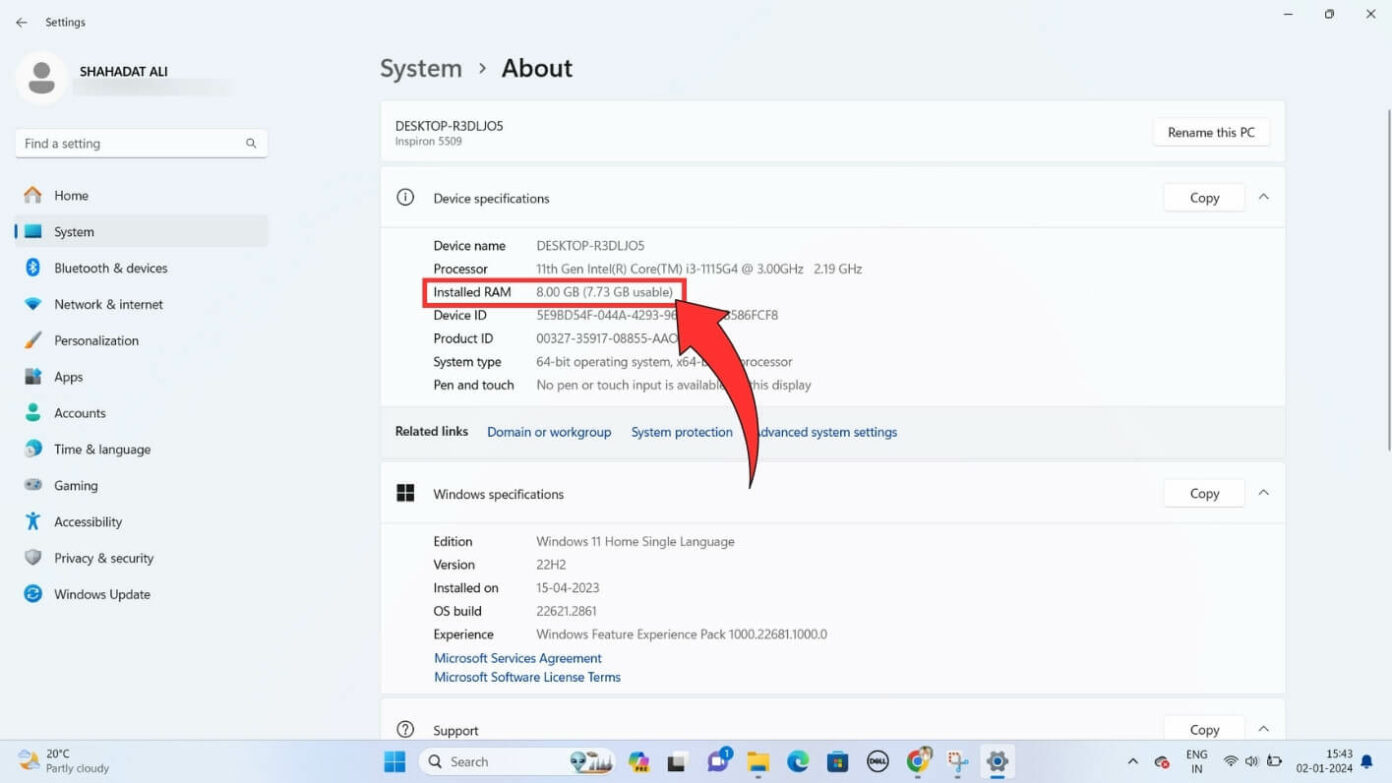1392x783 pixels.
Task: Open Microsoft Edge from the taskbar
Action: coord(797,762)
